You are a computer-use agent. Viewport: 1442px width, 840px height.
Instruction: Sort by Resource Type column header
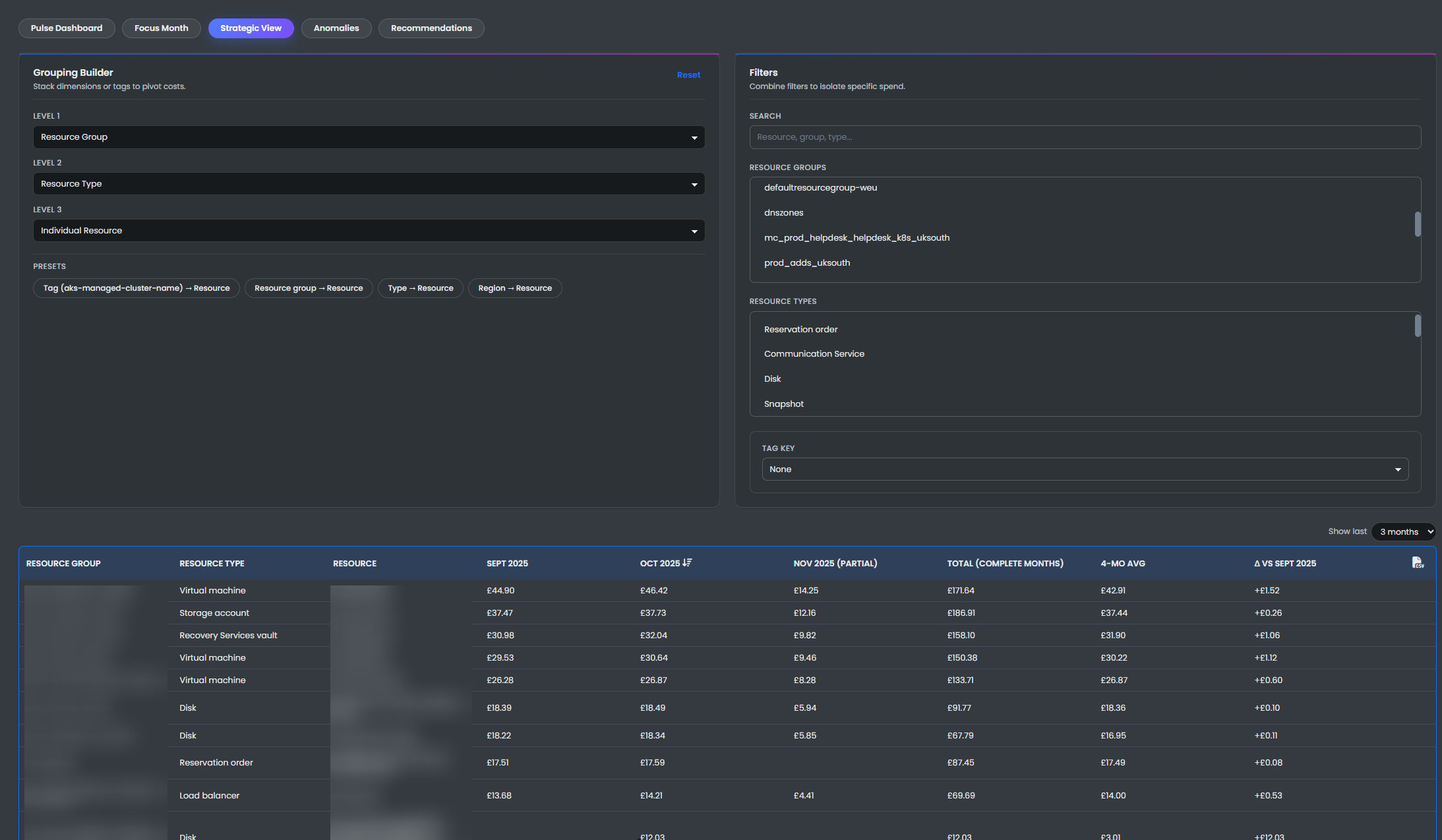click(212, 564)
